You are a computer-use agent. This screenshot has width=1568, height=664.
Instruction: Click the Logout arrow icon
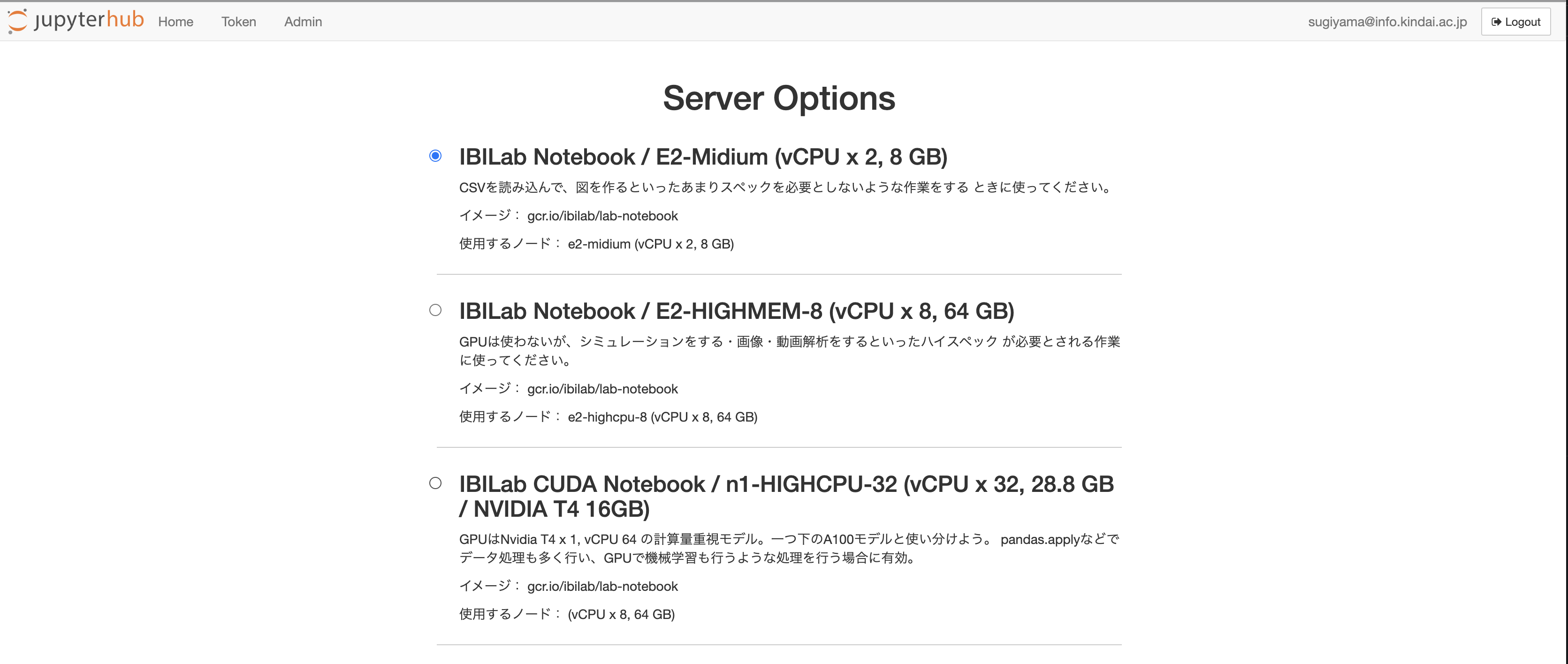1496,22
